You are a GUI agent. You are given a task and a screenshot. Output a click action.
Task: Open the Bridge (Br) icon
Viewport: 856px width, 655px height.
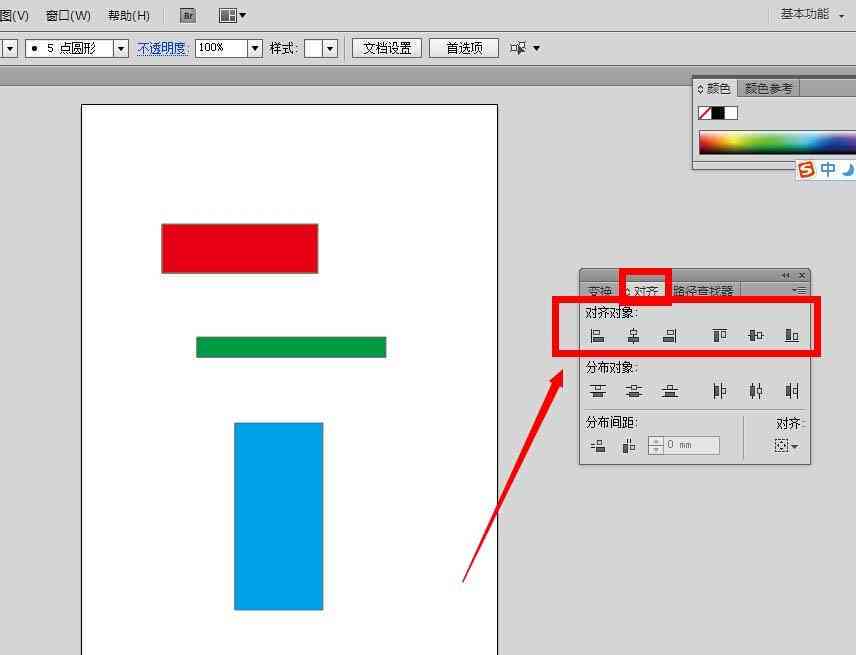coord(188,15)
